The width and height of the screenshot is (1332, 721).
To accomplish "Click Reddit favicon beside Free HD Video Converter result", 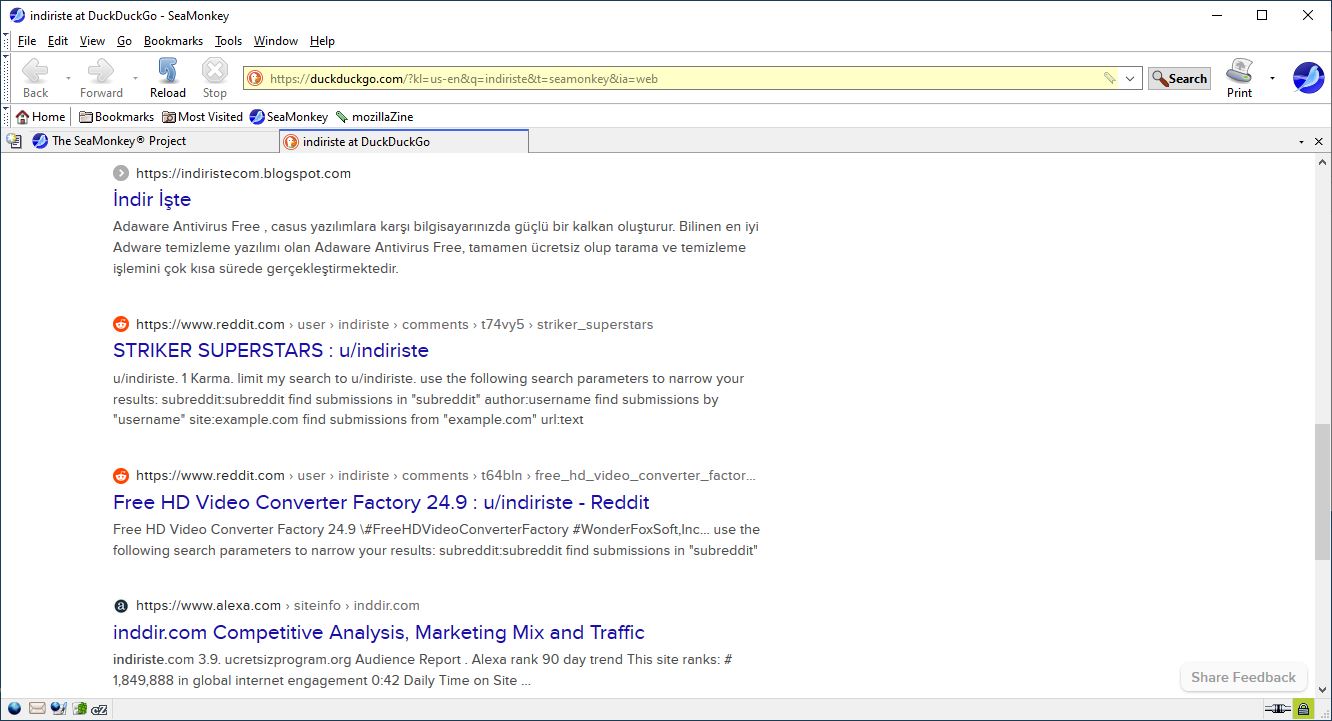I will point(121,475).
